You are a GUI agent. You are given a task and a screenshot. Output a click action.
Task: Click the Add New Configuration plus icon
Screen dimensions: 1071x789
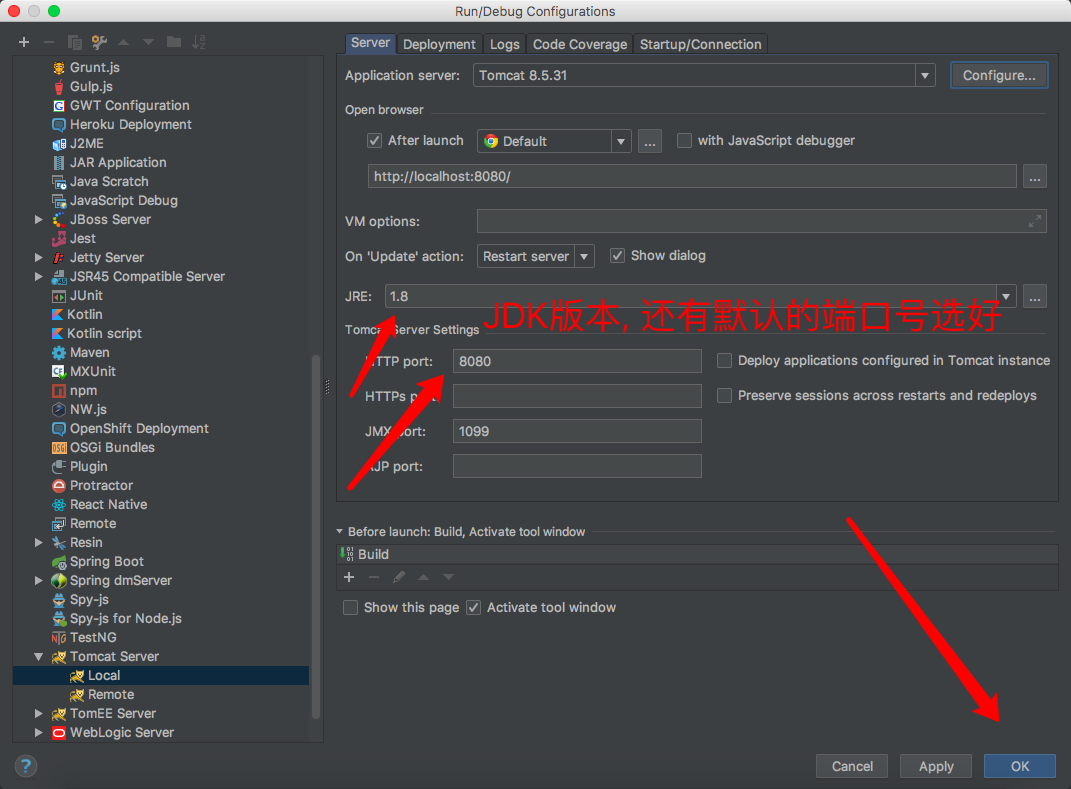(x=24, y=42)
